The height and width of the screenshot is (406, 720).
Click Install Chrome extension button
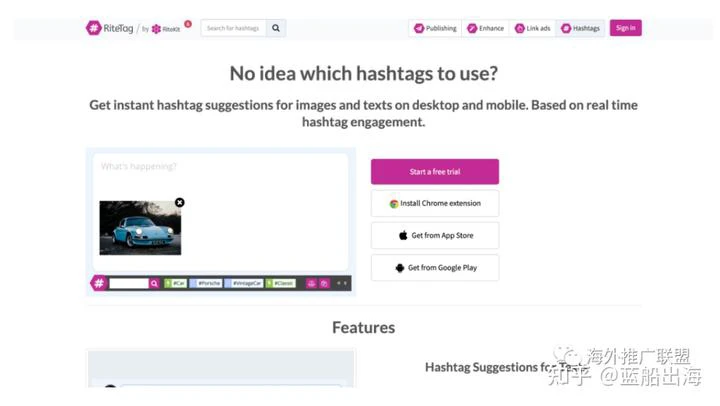[435, 203]
